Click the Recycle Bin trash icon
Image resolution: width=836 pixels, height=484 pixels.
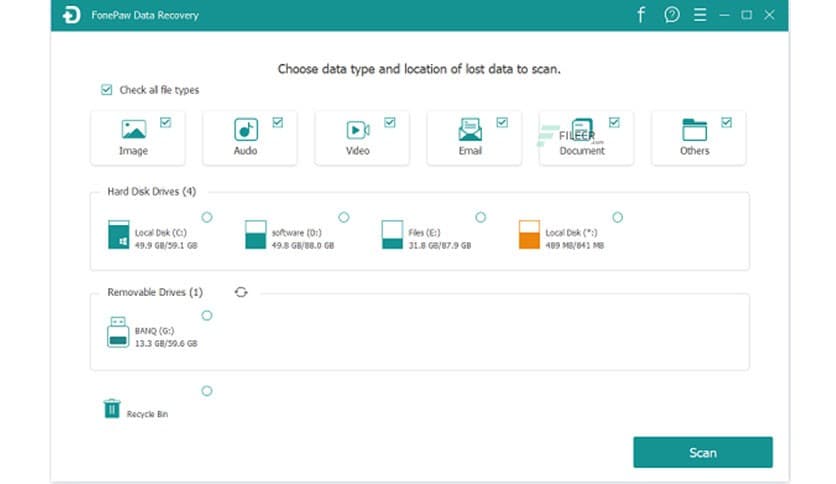click(112, 408)
